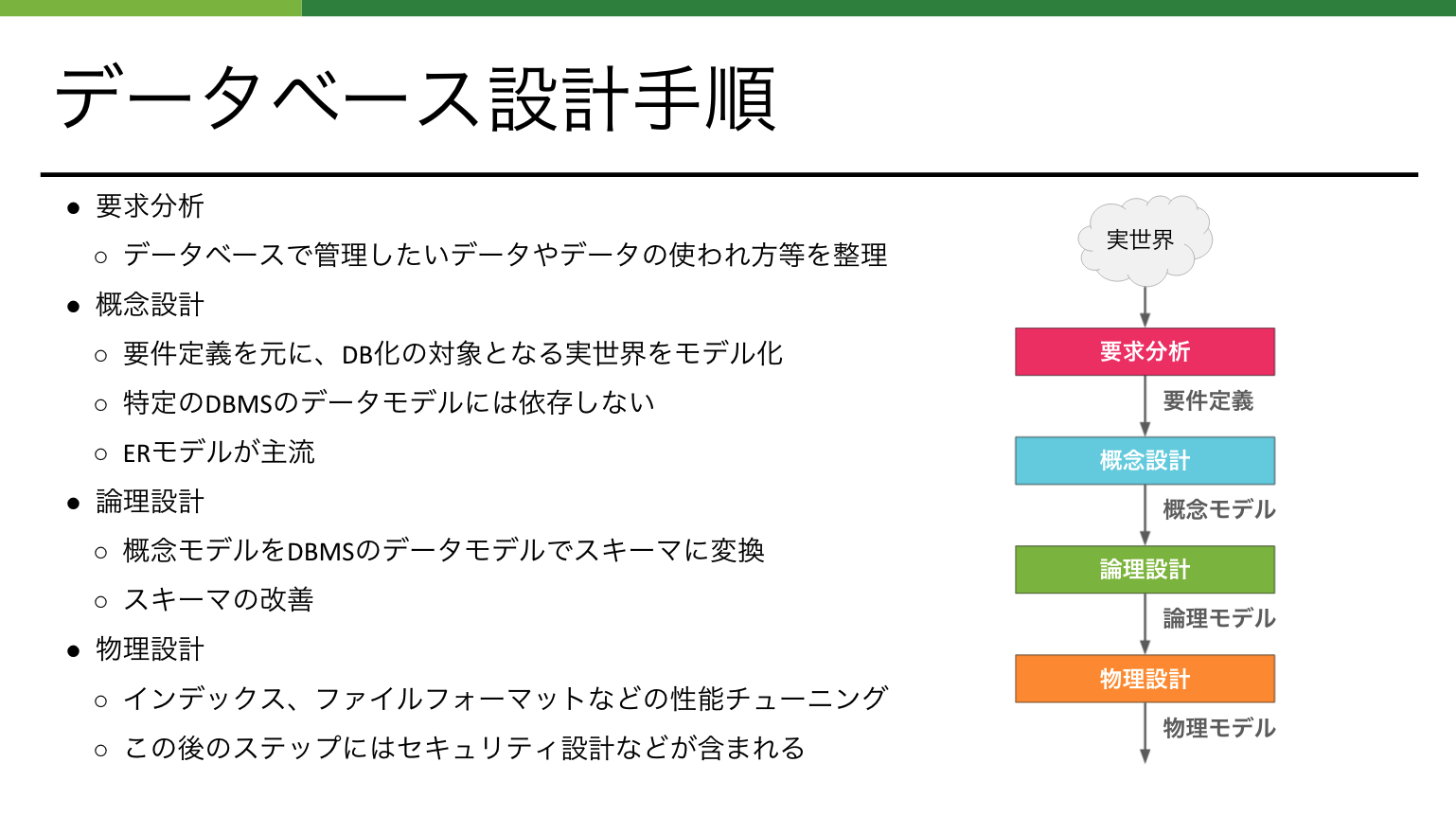Click the インデックス、ファイルフォーマット sub-bullet line
The image size is (1456, 816).
506,699
